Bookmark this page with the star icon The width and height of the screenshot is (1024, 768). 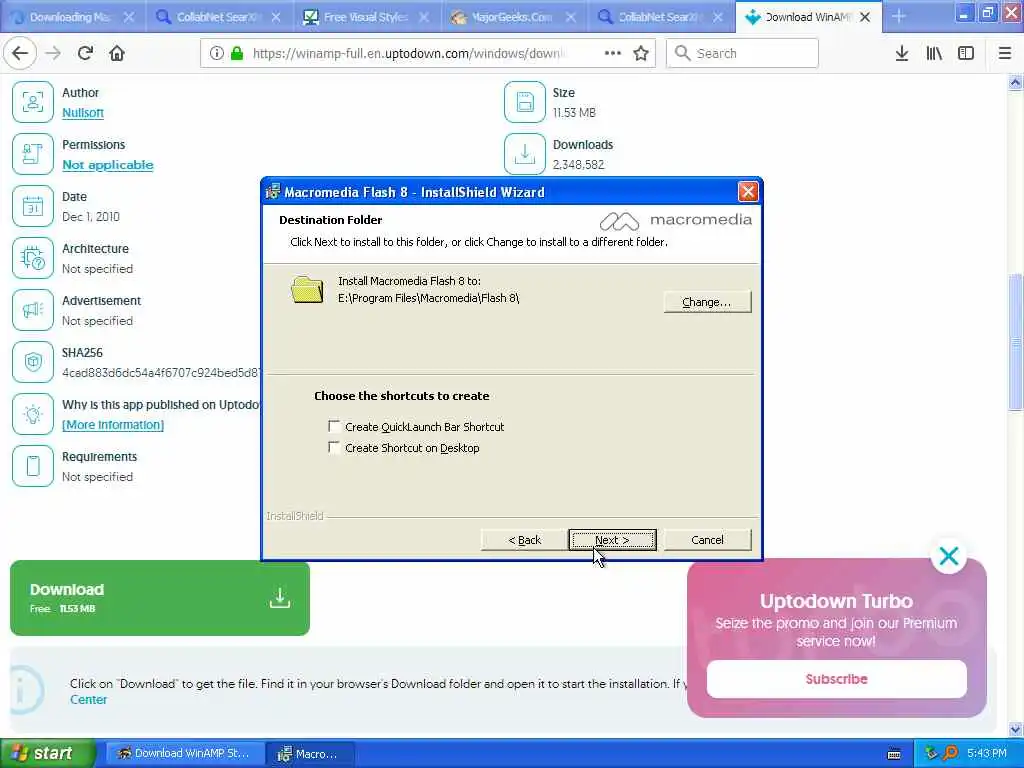641,53
